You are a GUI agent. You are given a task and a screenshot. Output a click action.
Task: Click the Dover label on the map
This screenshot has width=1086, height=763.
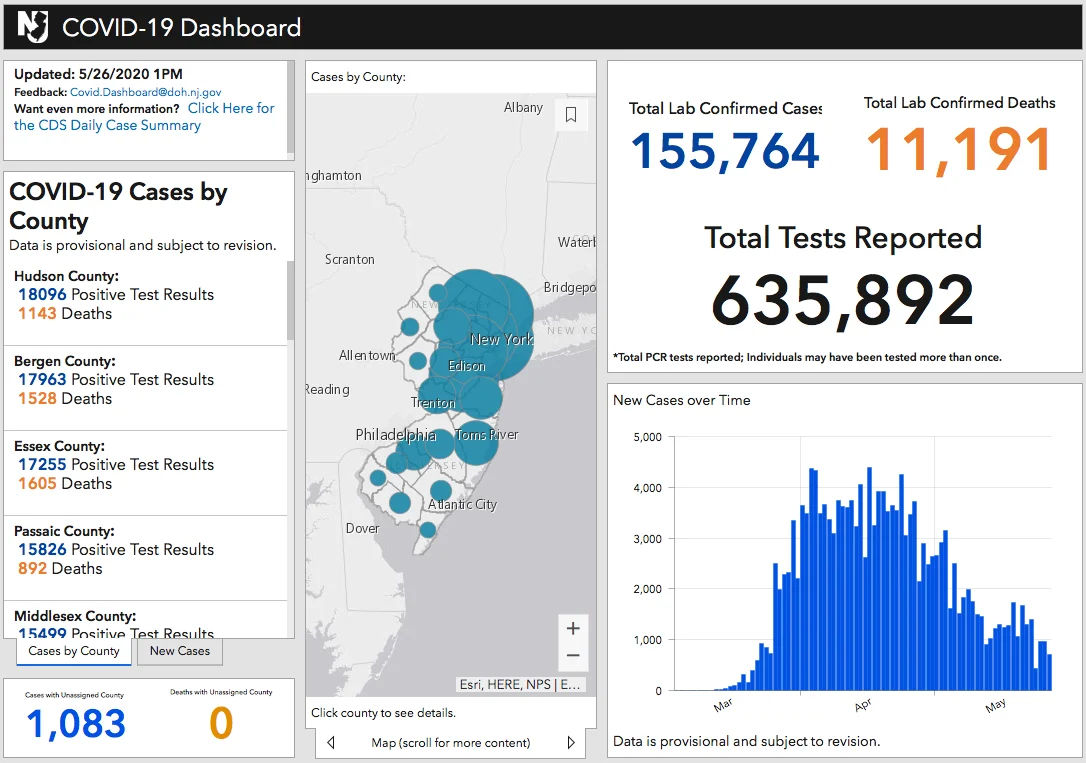pyautogui.click(x=362, y=528)
